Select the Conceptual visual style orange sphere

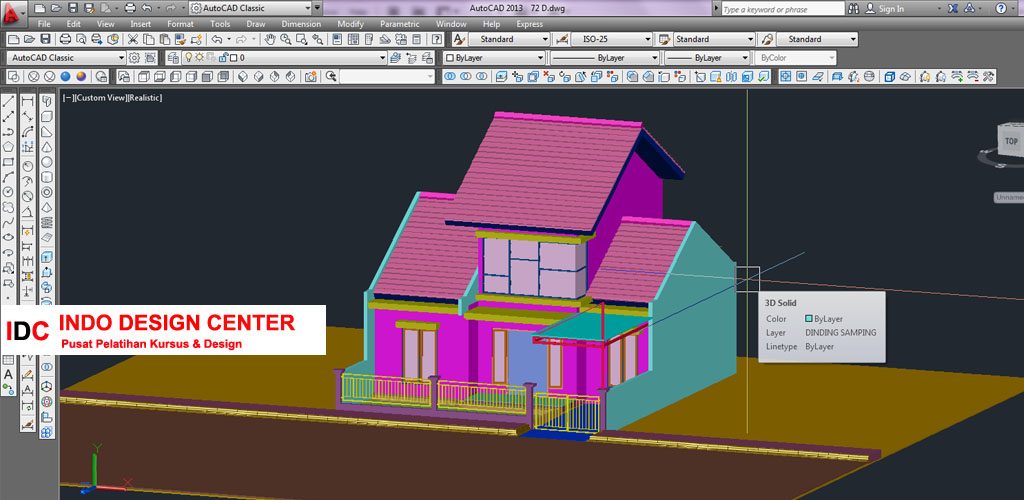(x=81, y=76)
